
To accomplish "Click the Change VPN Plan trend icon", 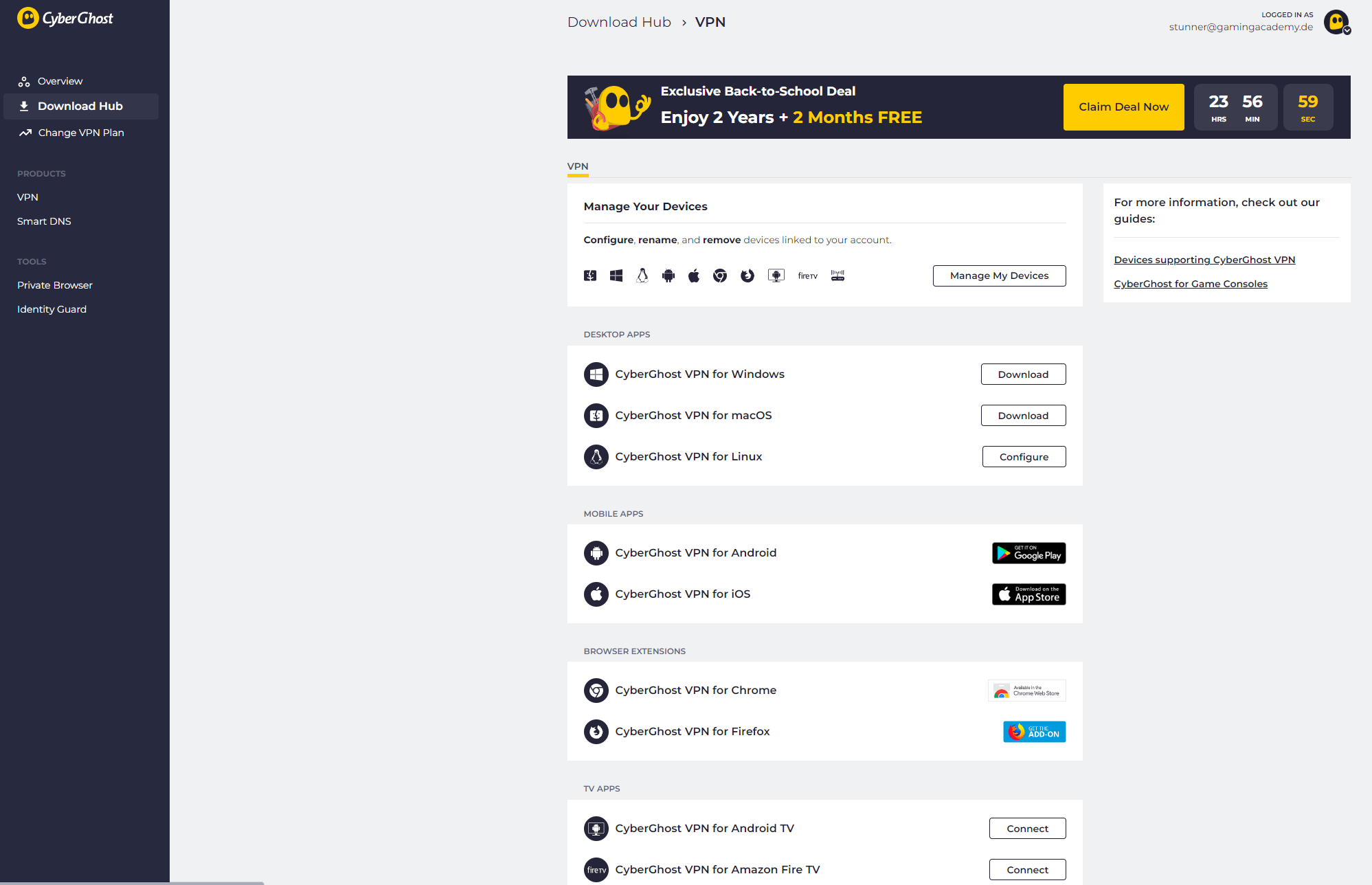I will point(25,133).
